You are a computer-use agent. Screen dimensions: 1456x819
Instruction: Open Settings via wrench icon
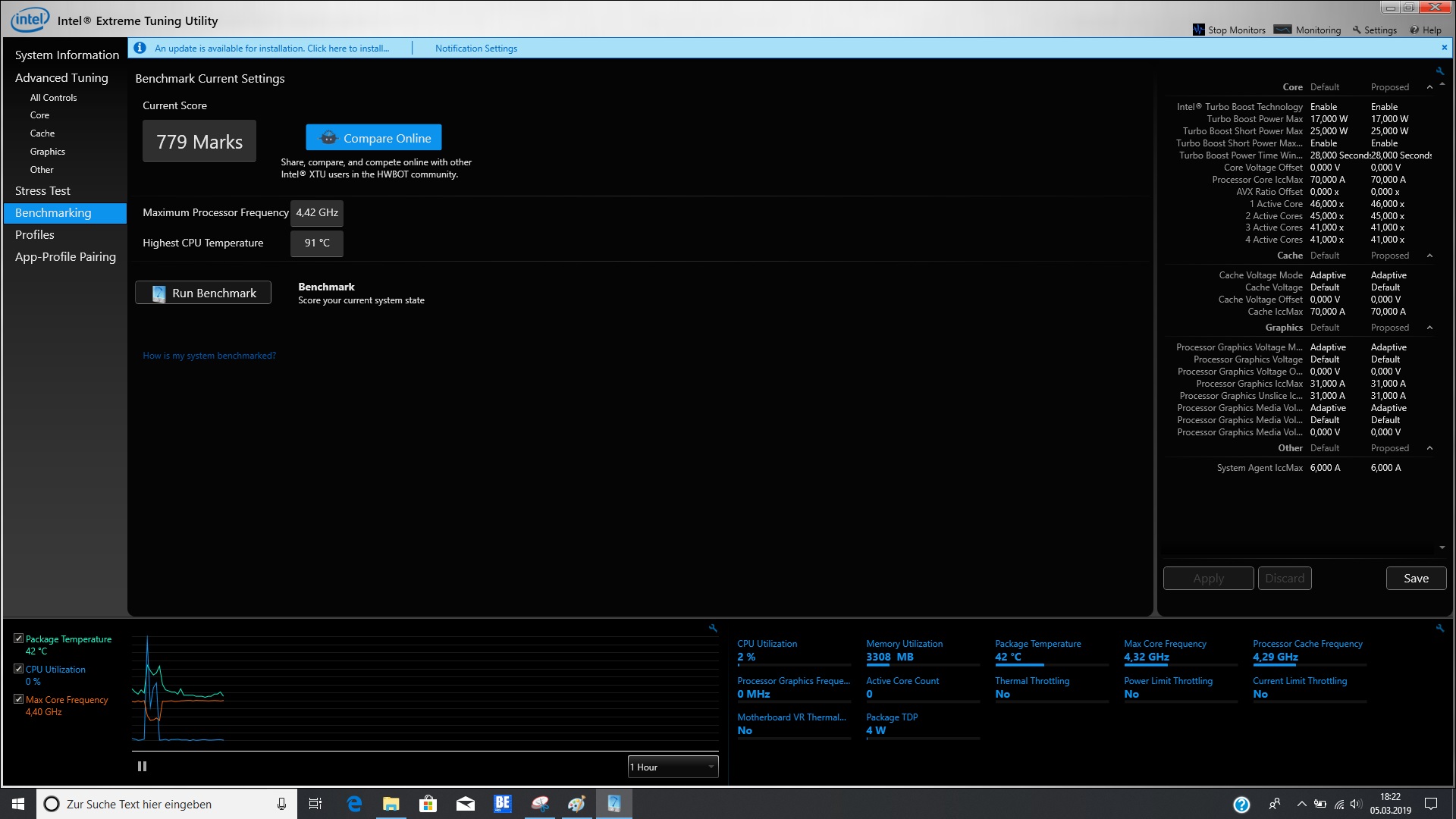click(x=1357, y=30)
